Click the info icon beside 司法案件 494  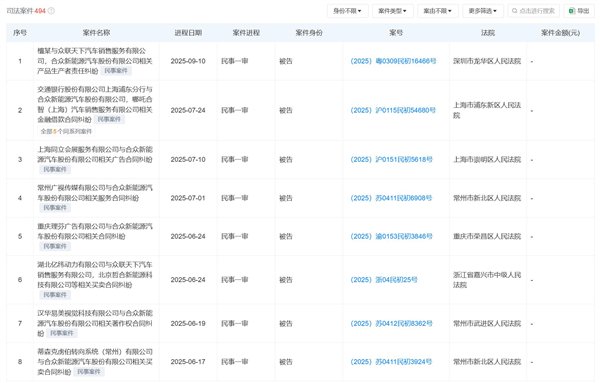tap(51, 11)
